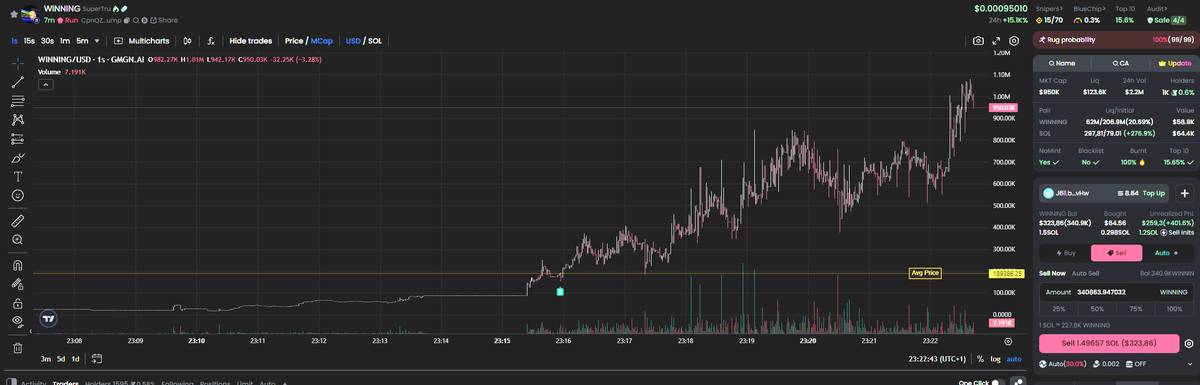Hide all drawings with eye icon
Viewport: 1200px width, 385px height.
pos(17,321)
